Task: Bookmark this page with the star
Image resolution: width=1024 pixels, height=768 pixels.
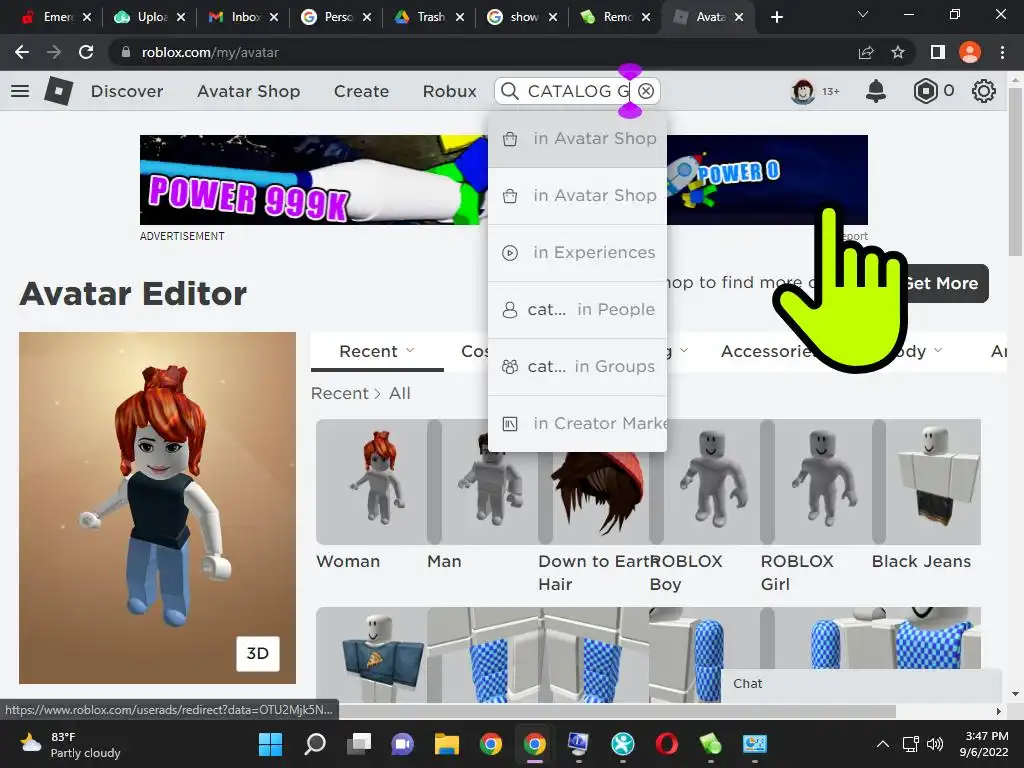Action: point(898,52)
